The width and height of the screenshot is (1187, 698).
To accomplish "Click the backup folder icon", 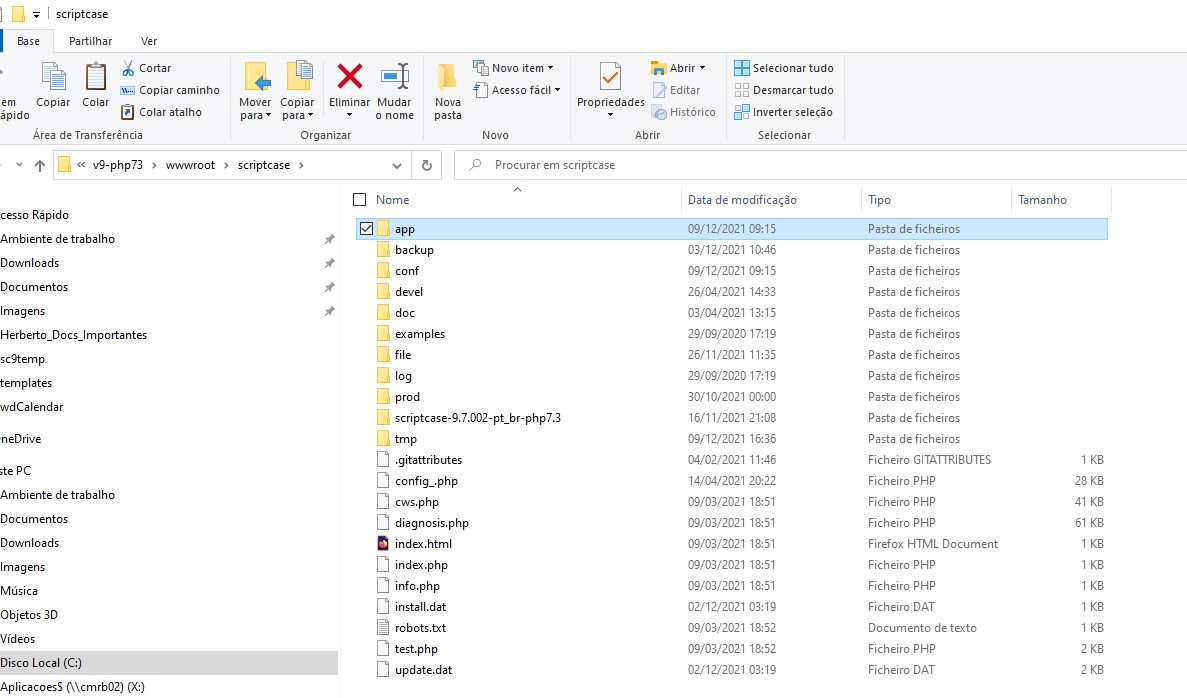I will [x=383, y=250].
